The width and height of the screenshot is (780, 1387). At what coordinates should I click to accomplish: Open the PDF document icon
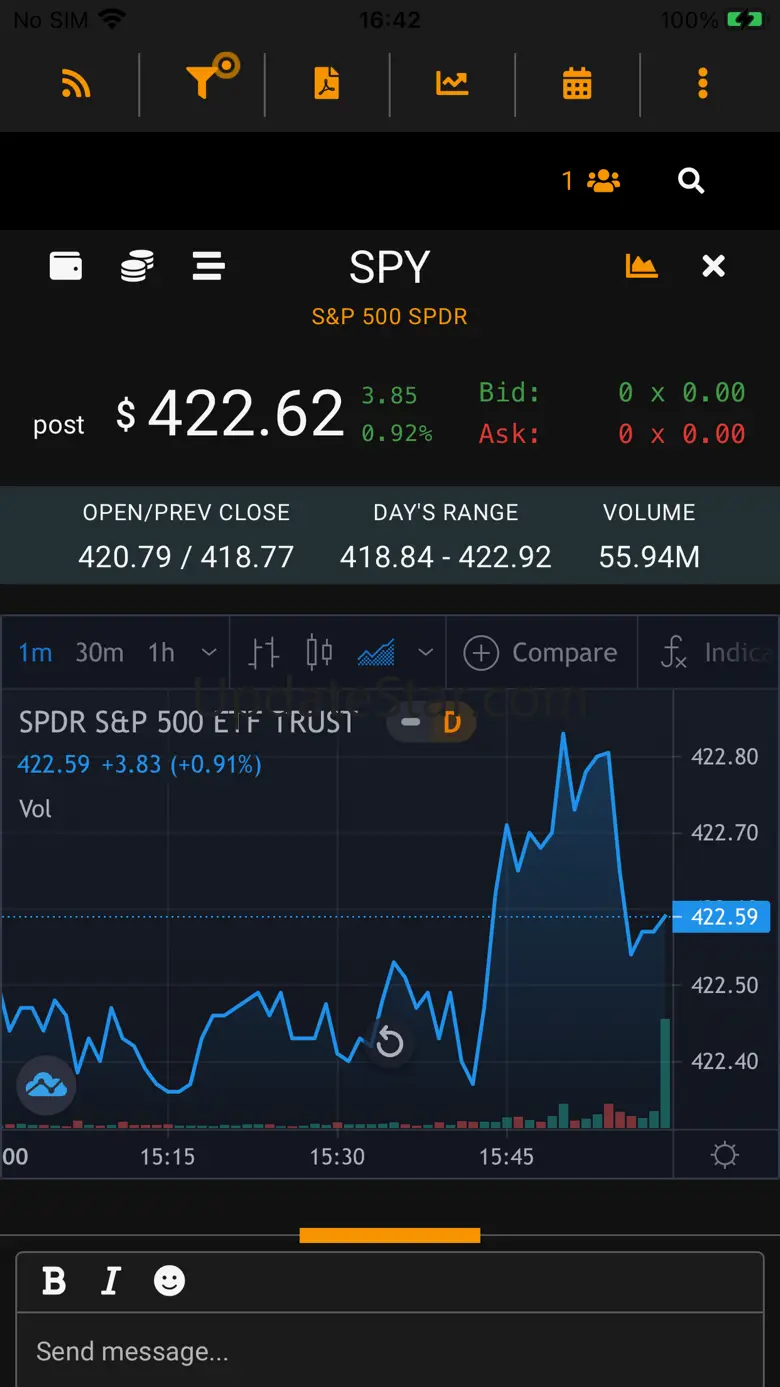coord(327,84)
